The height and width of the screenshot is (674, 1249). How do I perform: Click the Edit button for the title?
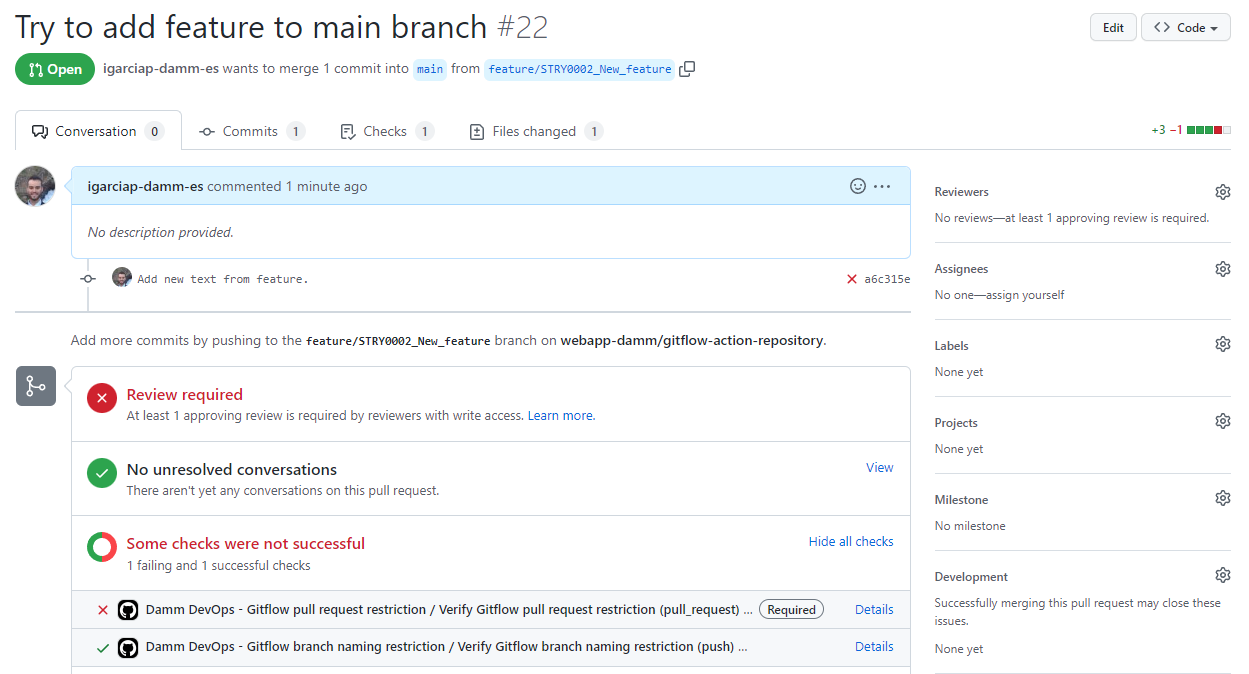click(x=1113, y=27)
